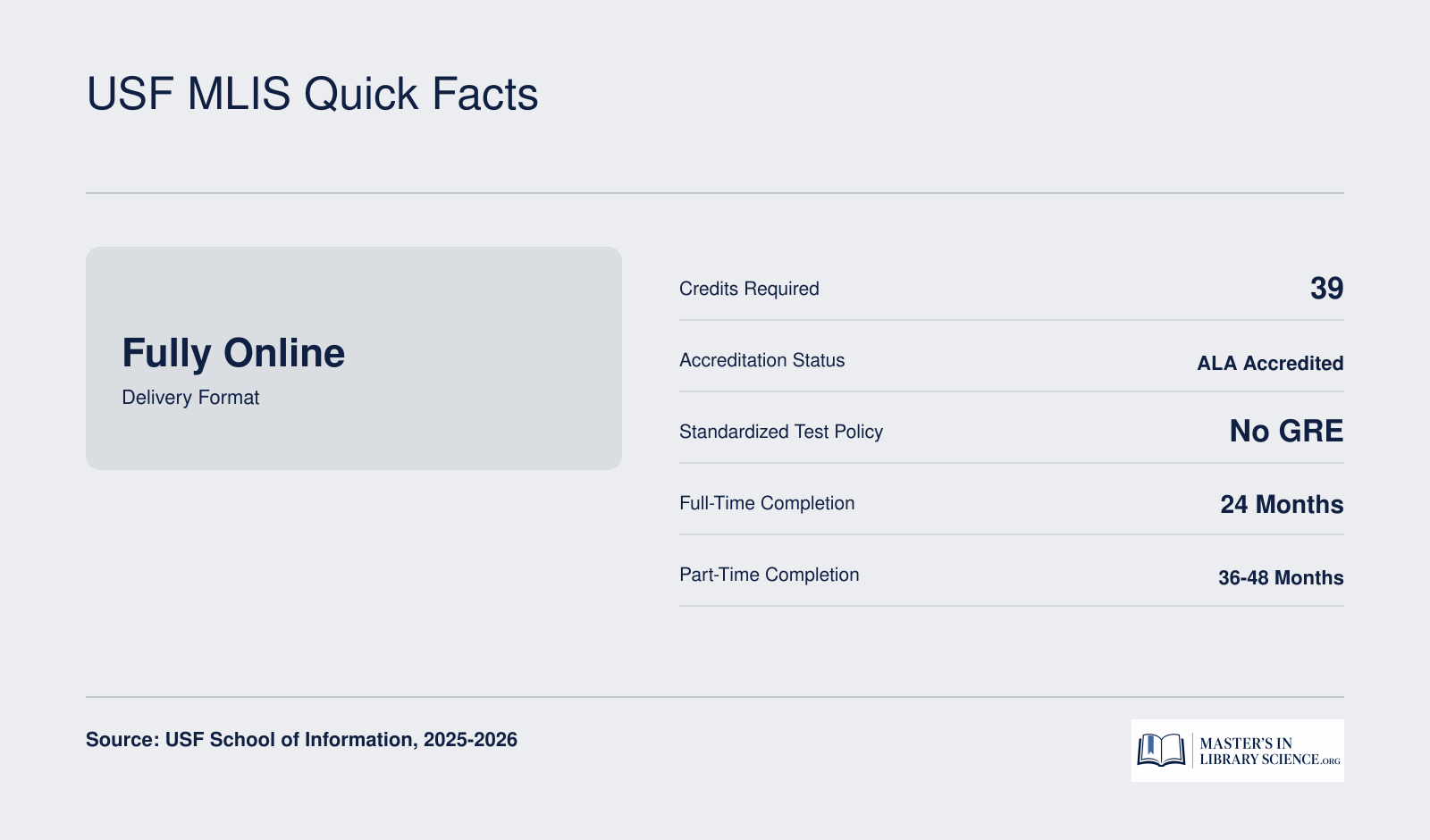Image resolution: width=1430 pixels, height=840 pixels.
Task: Click the "USF MLIS Quick Facts" heading
Action: click(x=312, y=94)
